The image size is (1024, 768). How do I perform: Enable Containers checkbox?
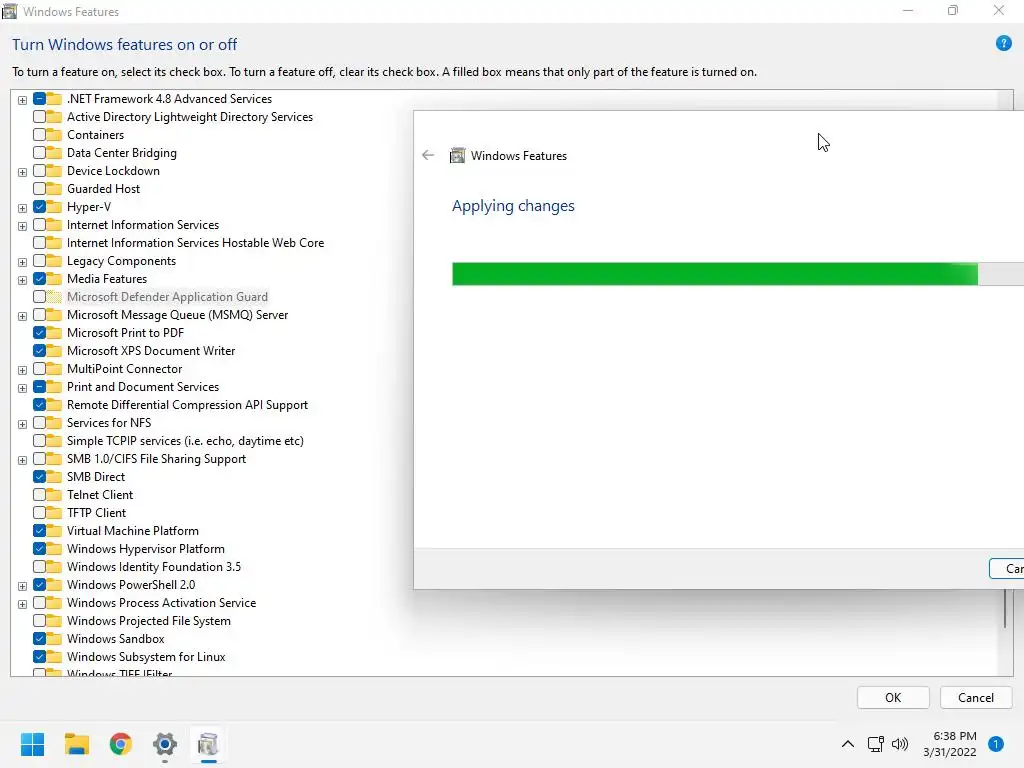(39, 135)
